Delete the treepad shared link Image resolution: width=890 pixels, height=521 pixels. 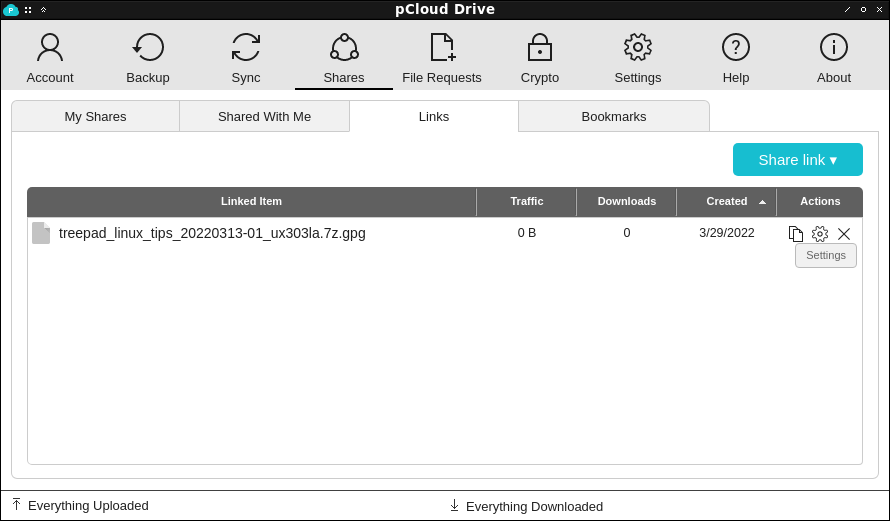pos(844,234)
